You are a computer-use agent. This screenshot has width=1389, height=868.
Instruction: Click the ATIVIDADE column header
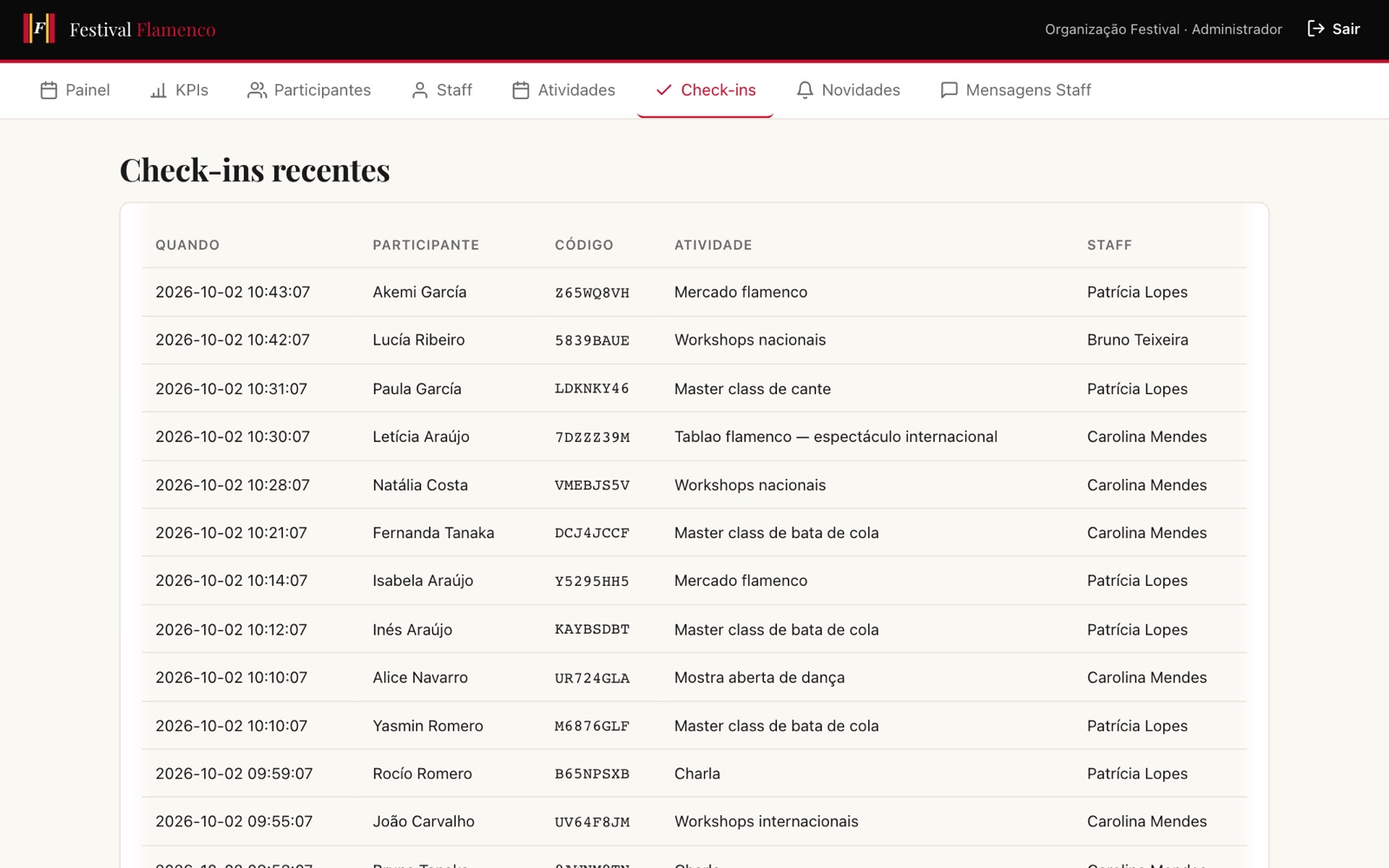[x=714, y=245]
